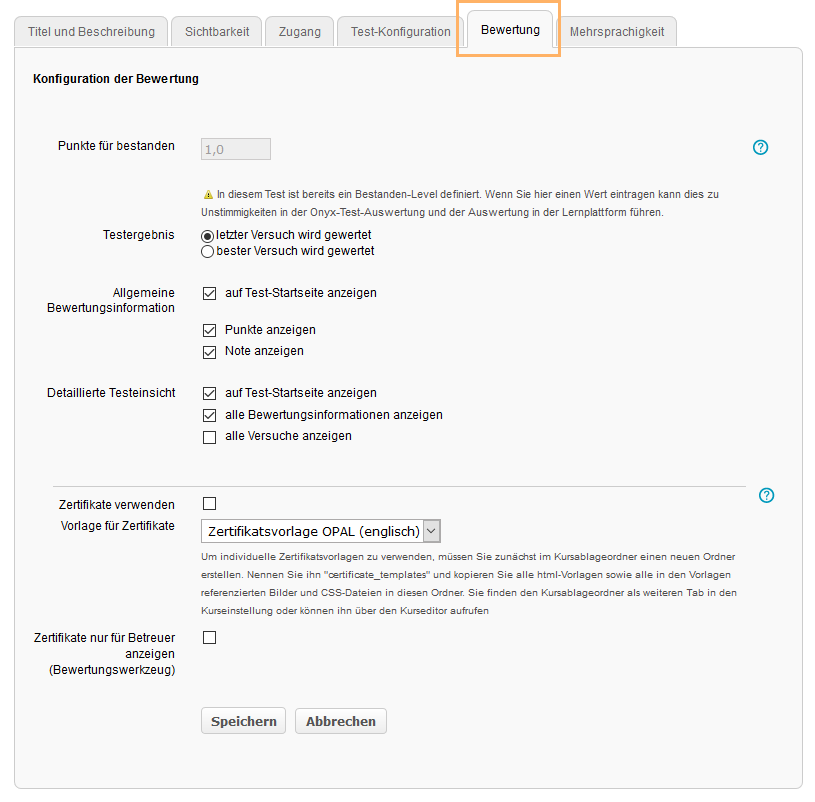Open the Zertifikatsvorlage OPAL dropdown
Viewport: 815px width, 802px height.
tap(320, 531)
